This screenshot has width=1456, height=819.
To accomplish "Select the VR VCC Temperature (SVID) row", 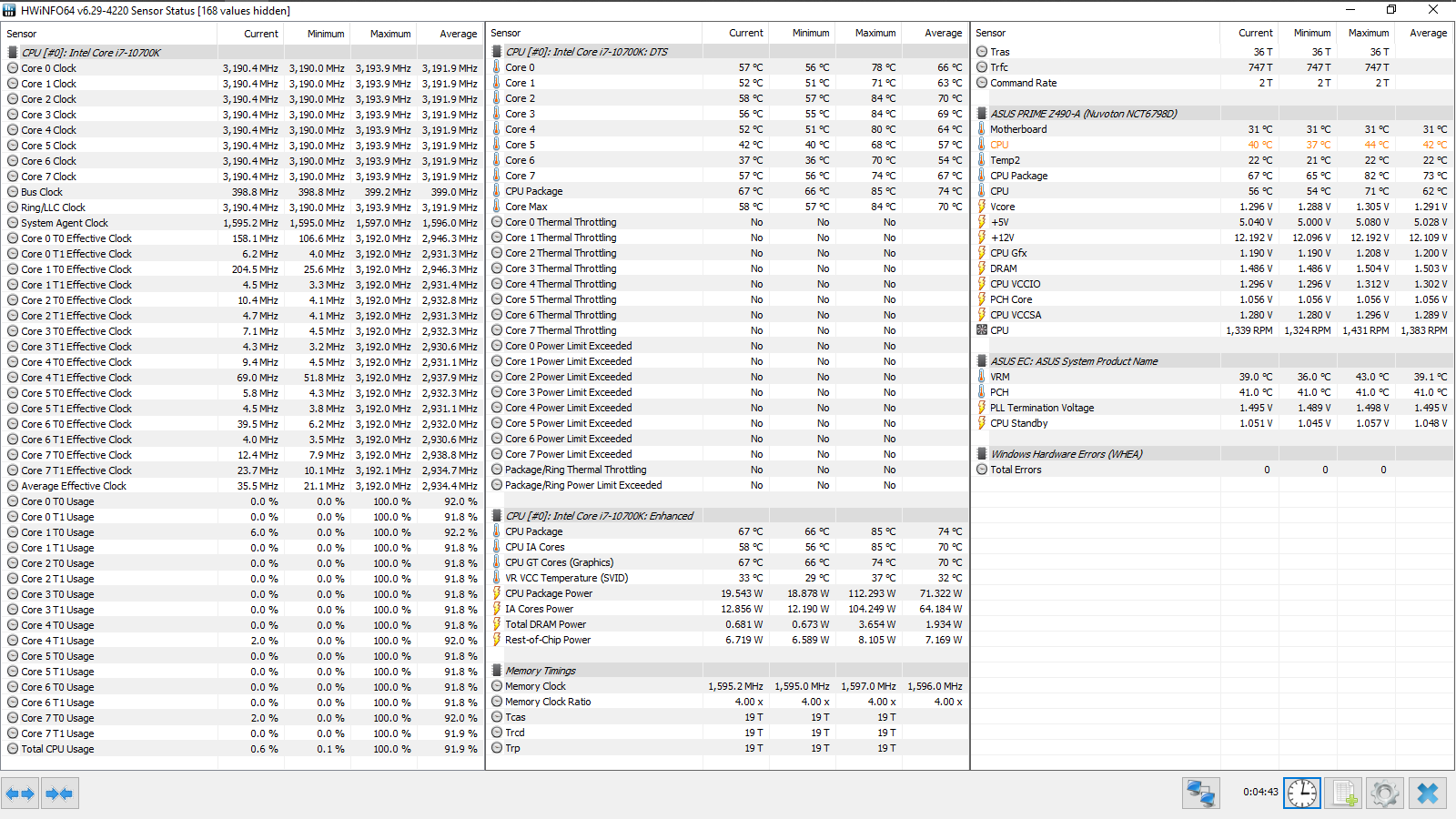I will pyautogui.click(x=727, y=578).
